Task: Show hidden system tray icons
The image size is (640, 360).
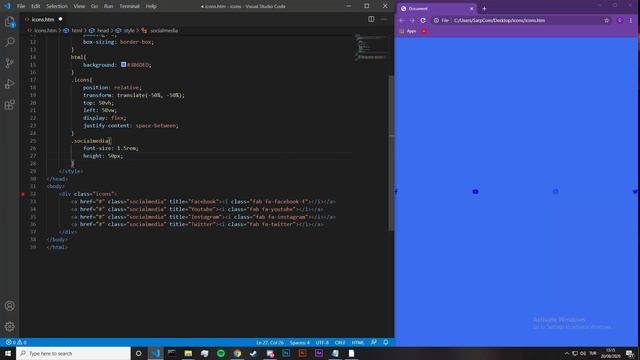Action: pos(567,353)
